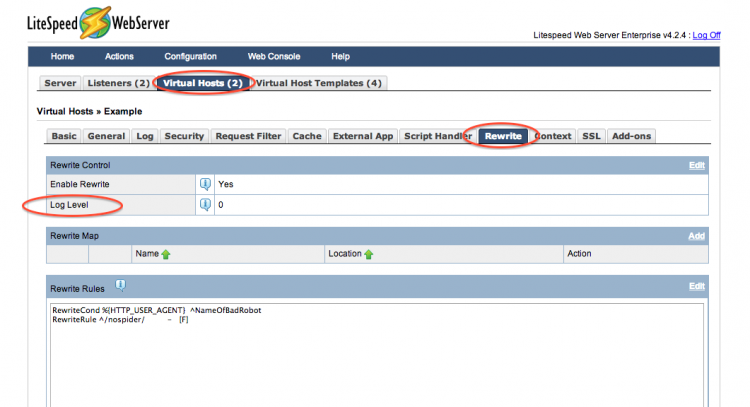Open the Actions menu

tap(119, 57)
